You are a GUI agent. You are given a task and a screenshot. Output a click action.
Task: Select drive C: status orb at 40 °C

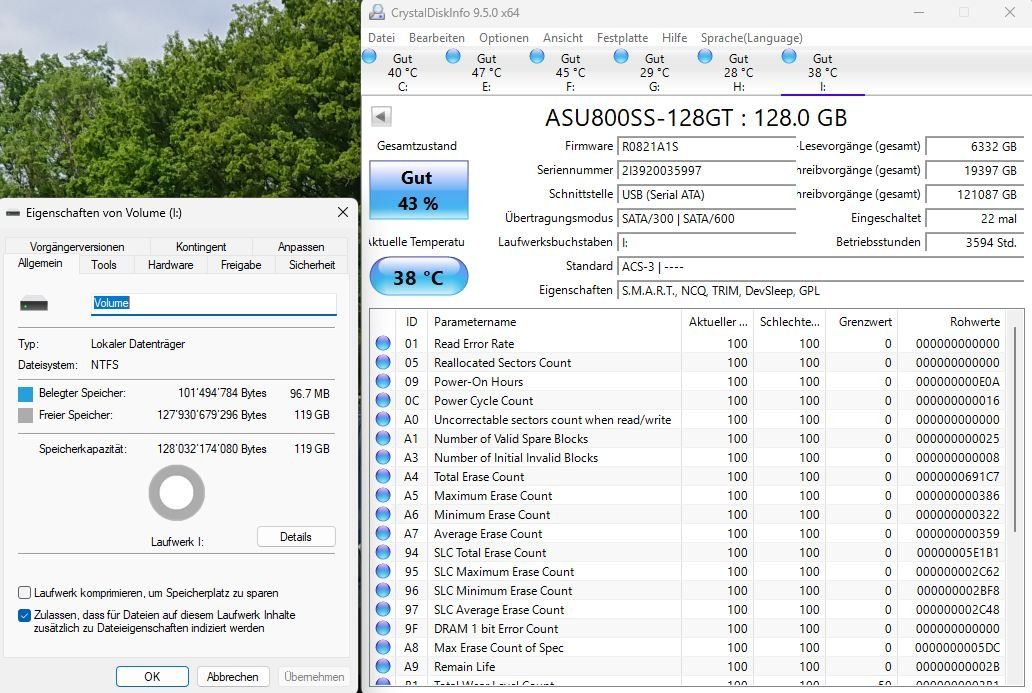pos(369,57)
